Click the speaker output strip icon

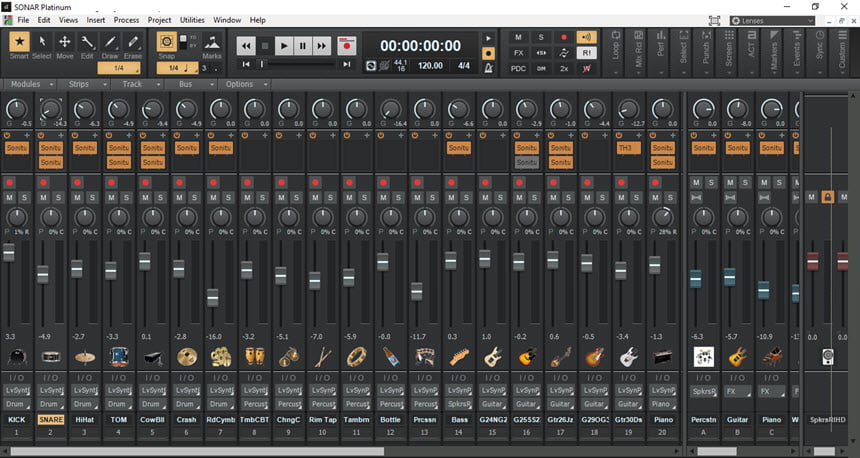pos(828,357)
